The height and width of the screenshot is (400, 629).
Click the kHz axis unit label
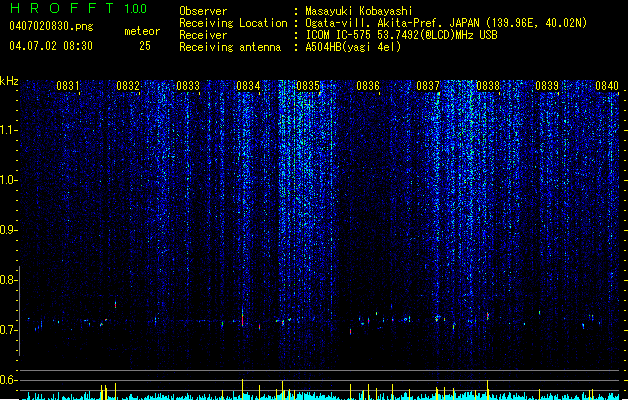pos(9,81)
